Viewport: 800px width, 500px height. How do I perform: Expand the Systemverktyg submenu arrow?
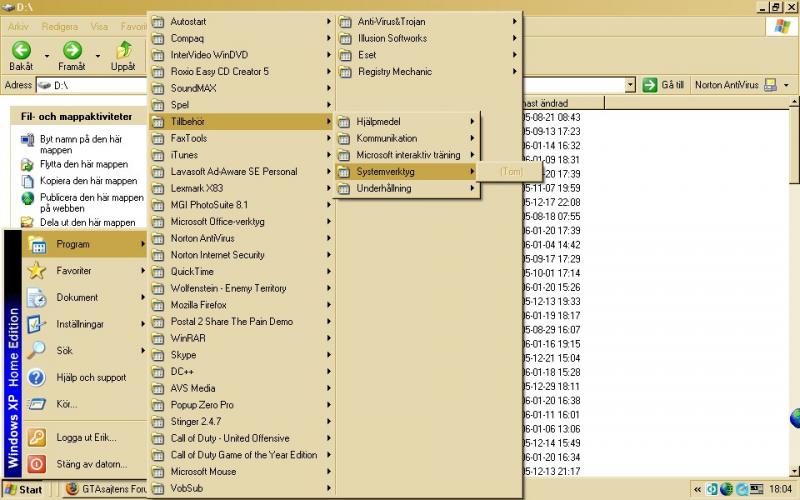(x=472, y=172)
